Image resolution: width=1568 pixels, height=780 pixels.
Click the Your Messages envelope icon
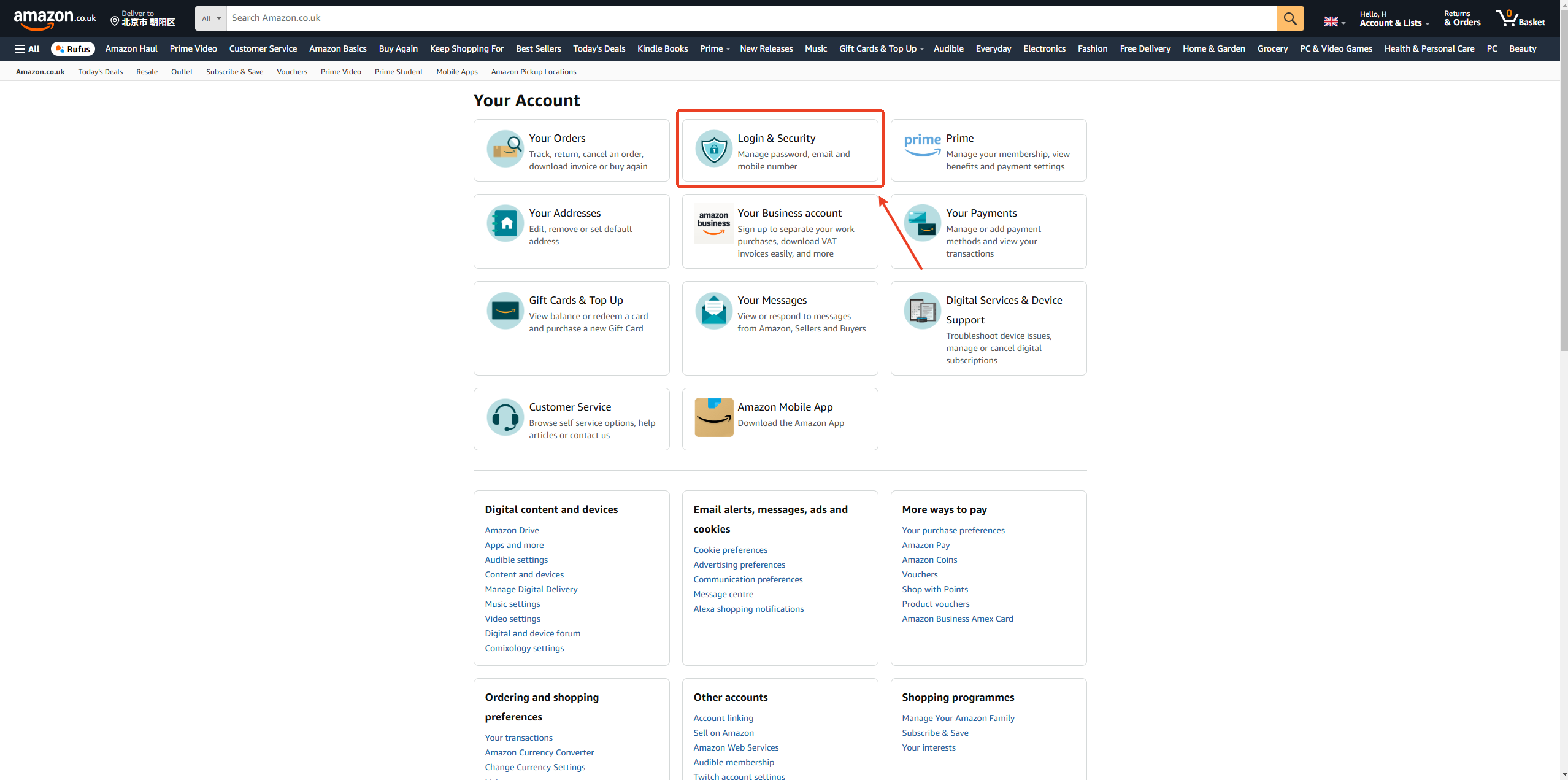click(713, 311)
